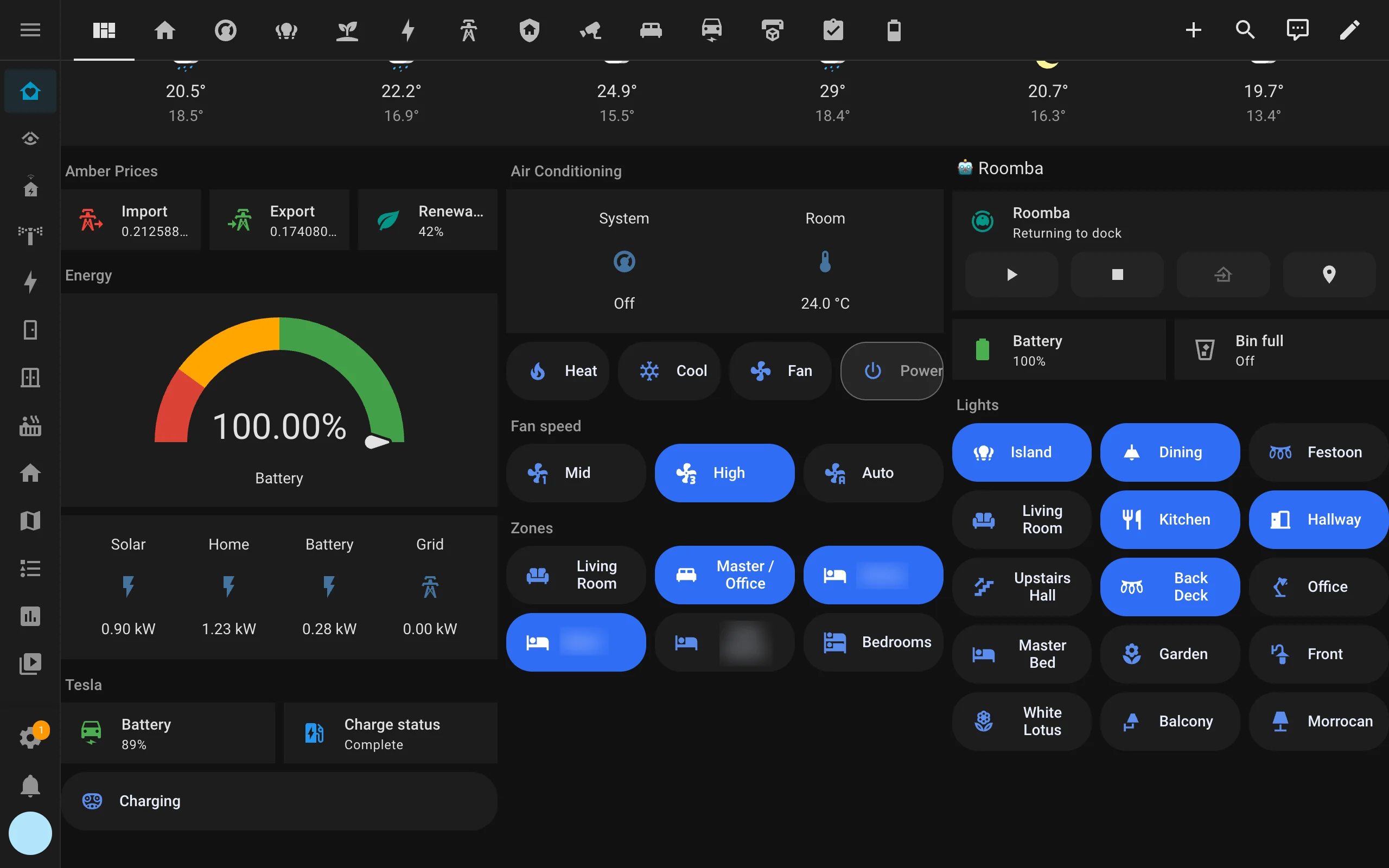1389x868 pixels.
Task: Set air conditioning to Heat mode
Action: point(557,371)
